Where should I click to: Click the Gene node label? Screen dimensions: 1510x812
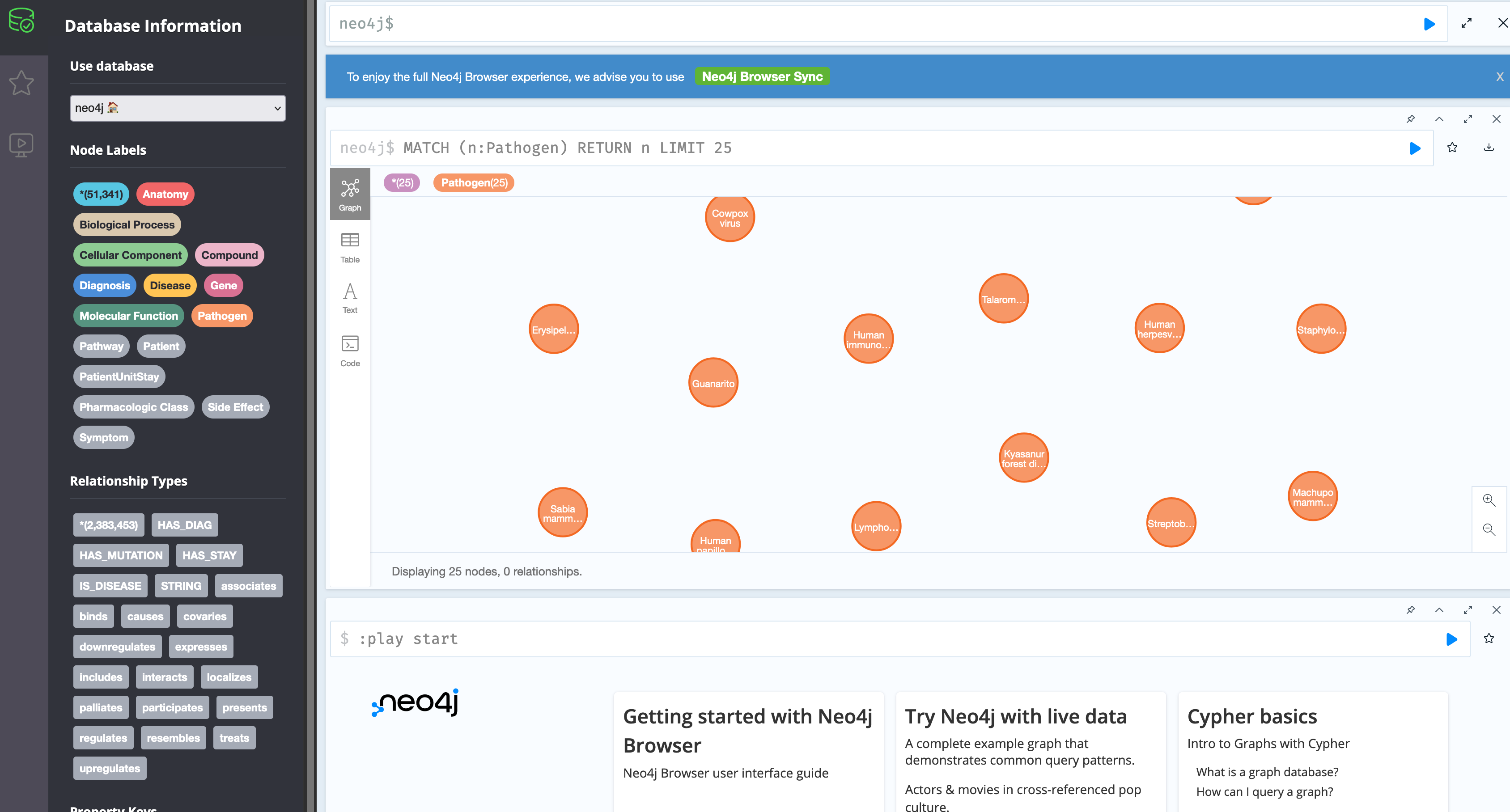pos(223,285)
